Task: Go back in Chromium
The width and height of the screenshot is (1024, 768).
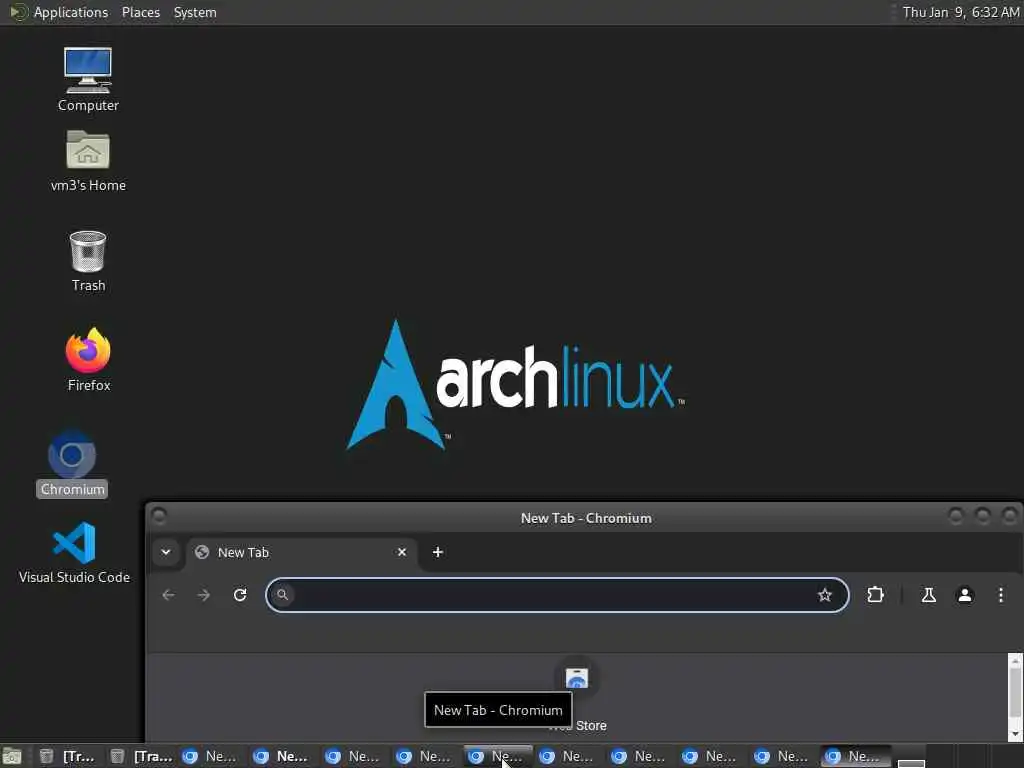Action: [168, 595]
